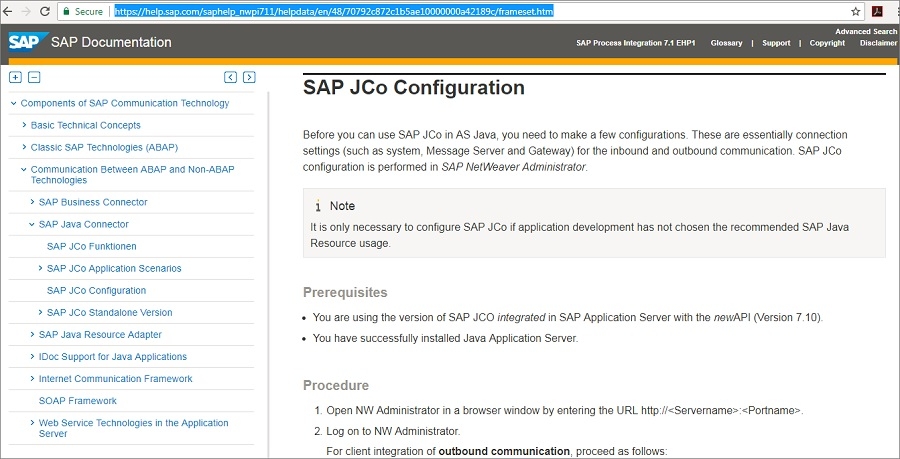Click the next topic arrow icon
This screenshot has height=459, width=900.
[249, 77]
